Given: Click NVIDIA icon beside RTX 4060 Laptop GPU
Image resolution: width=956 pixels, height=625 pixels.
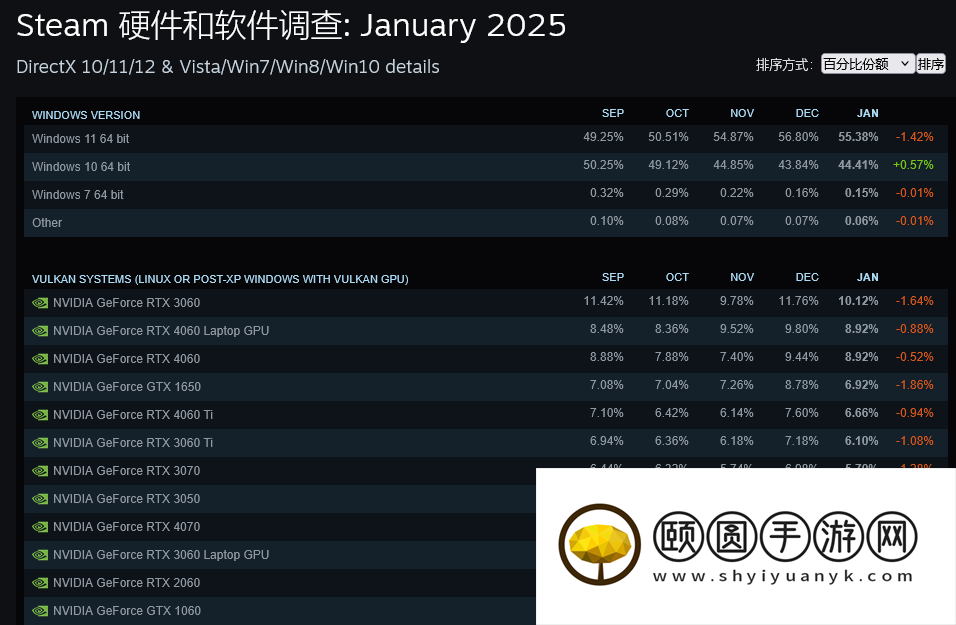Looking at the screenshot, I should coord(40,331).
